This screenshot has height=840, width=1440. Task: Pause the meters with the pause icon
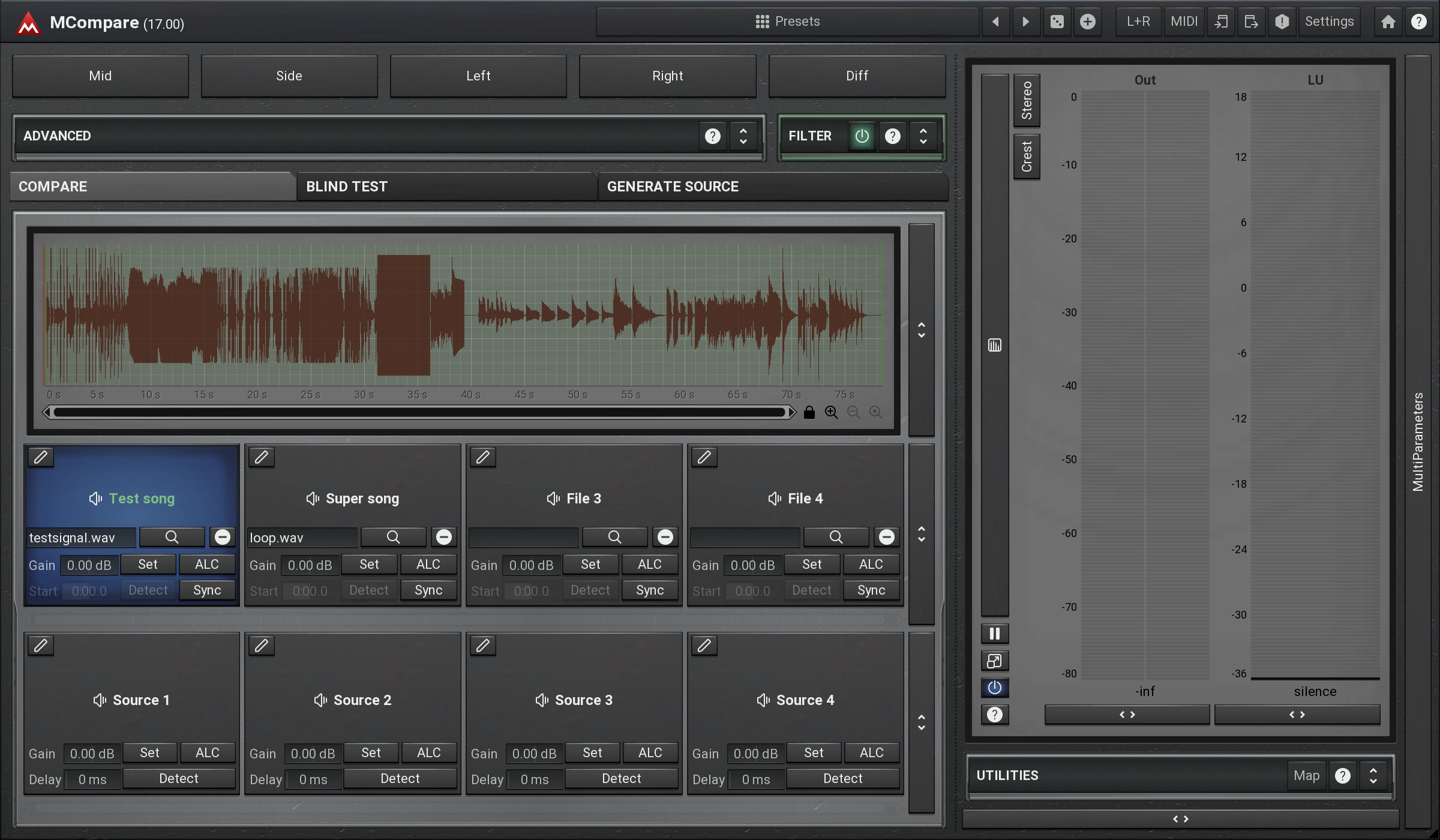[x=994, y=634]
